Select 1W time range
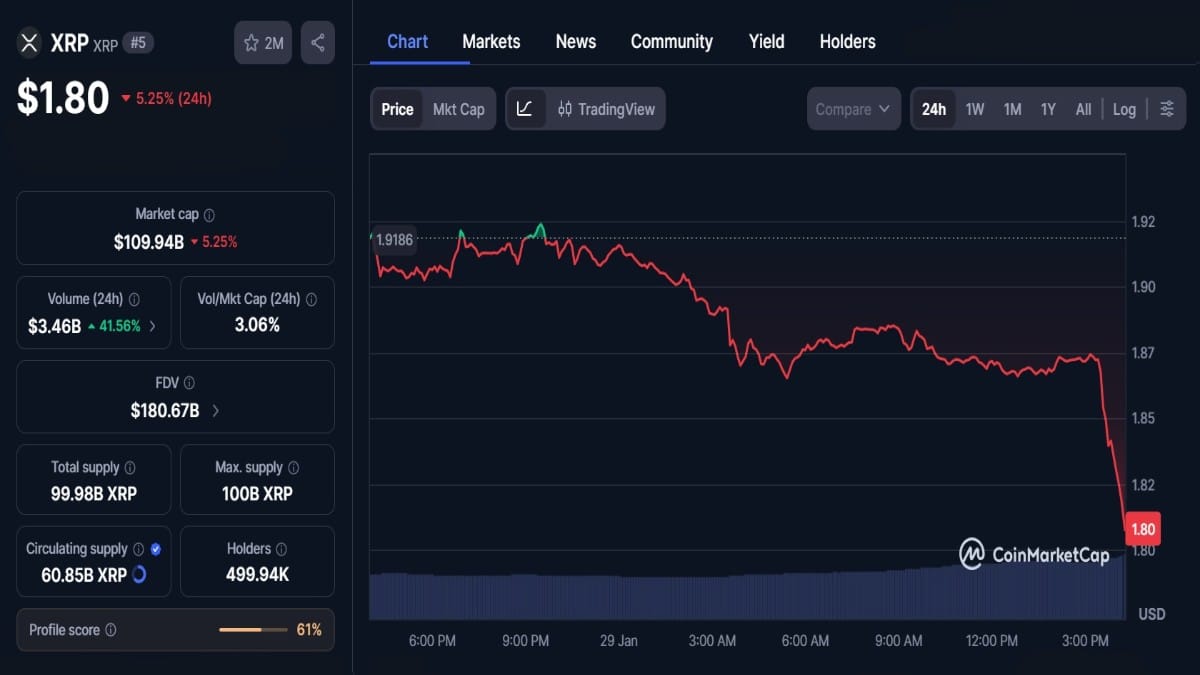 (x=975, y=109)
